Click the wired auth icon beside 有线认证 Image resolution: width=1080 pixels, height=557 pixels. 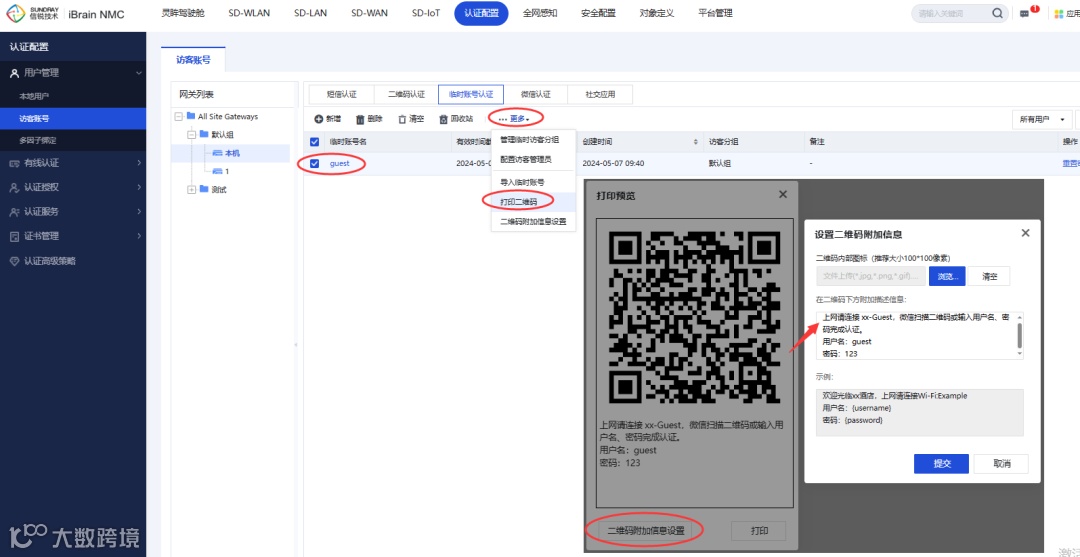tap(14, 163)
